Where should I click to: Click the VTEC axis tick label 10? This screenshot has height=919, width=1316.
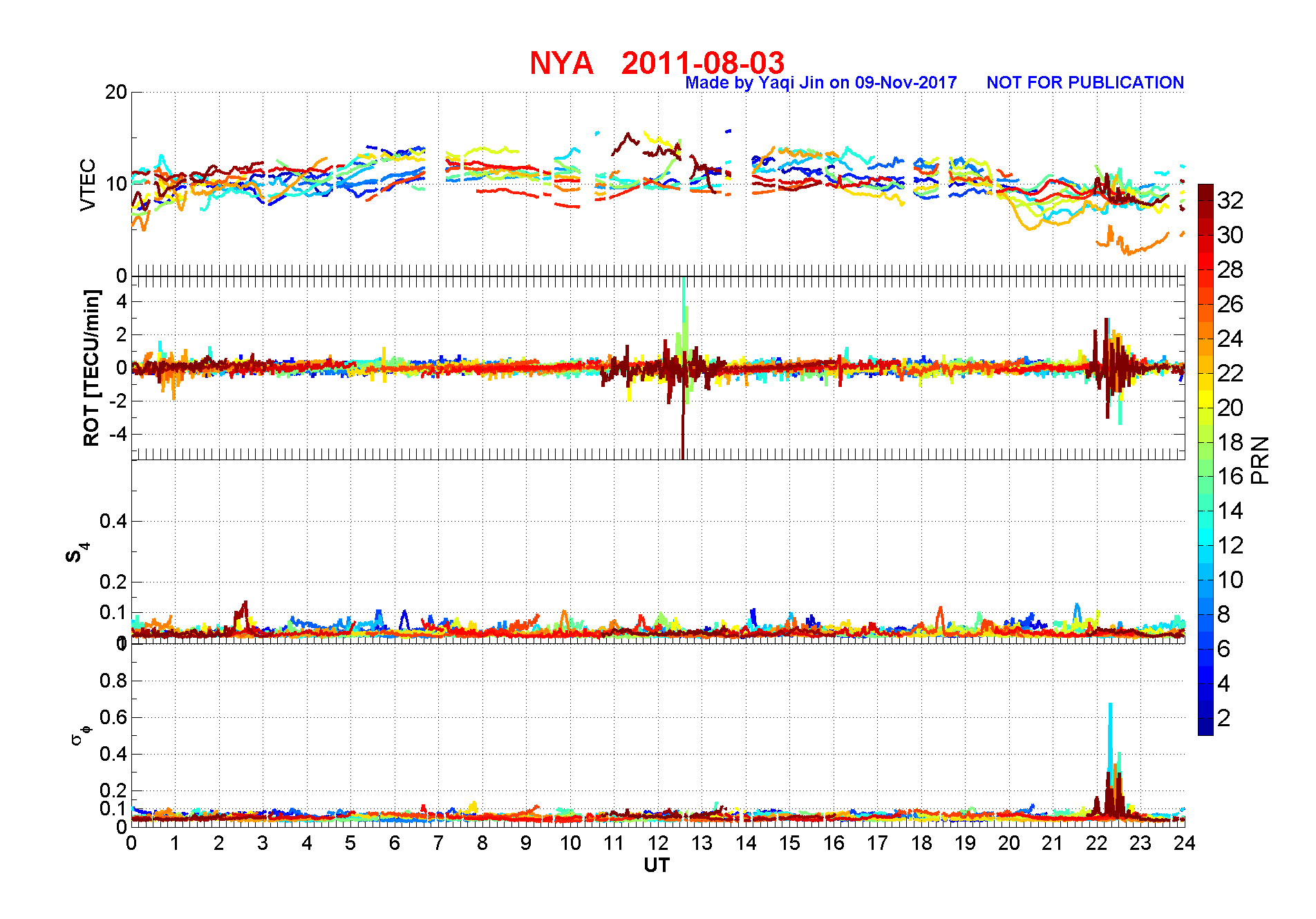[116, 184]
